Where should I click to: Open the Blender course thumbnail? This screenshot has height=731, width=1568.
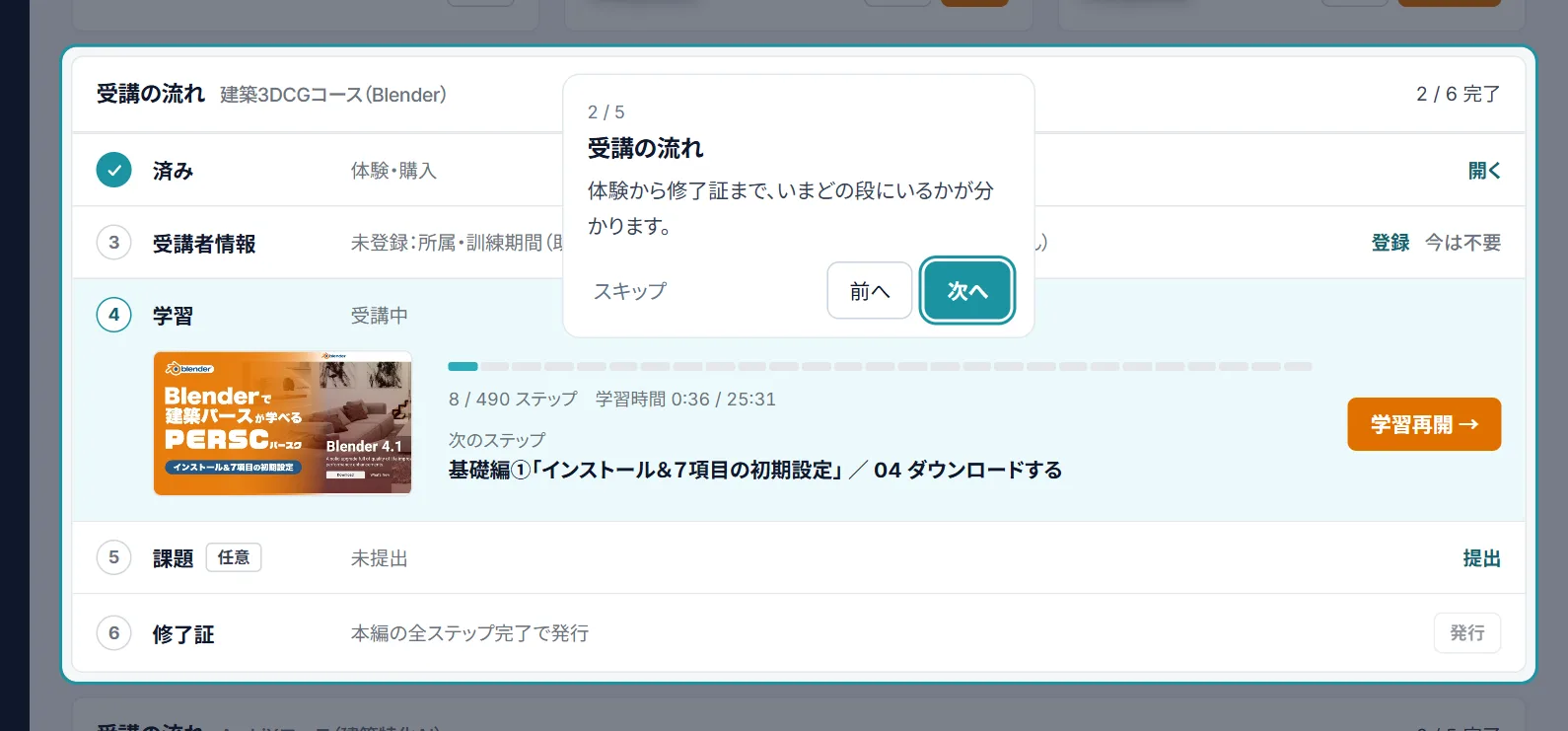pyautogui.click(x=283, y=423)
